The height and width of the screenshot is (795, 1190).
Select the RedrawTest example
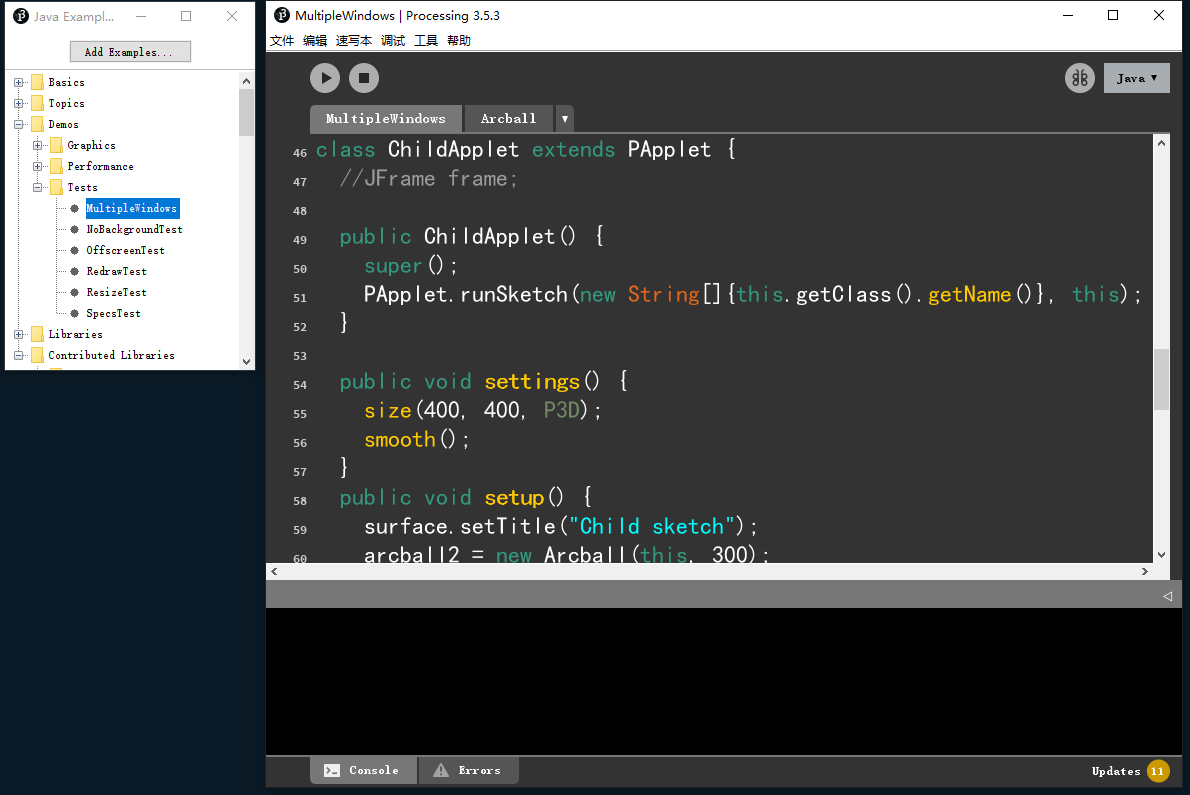[x=116, y=271]
